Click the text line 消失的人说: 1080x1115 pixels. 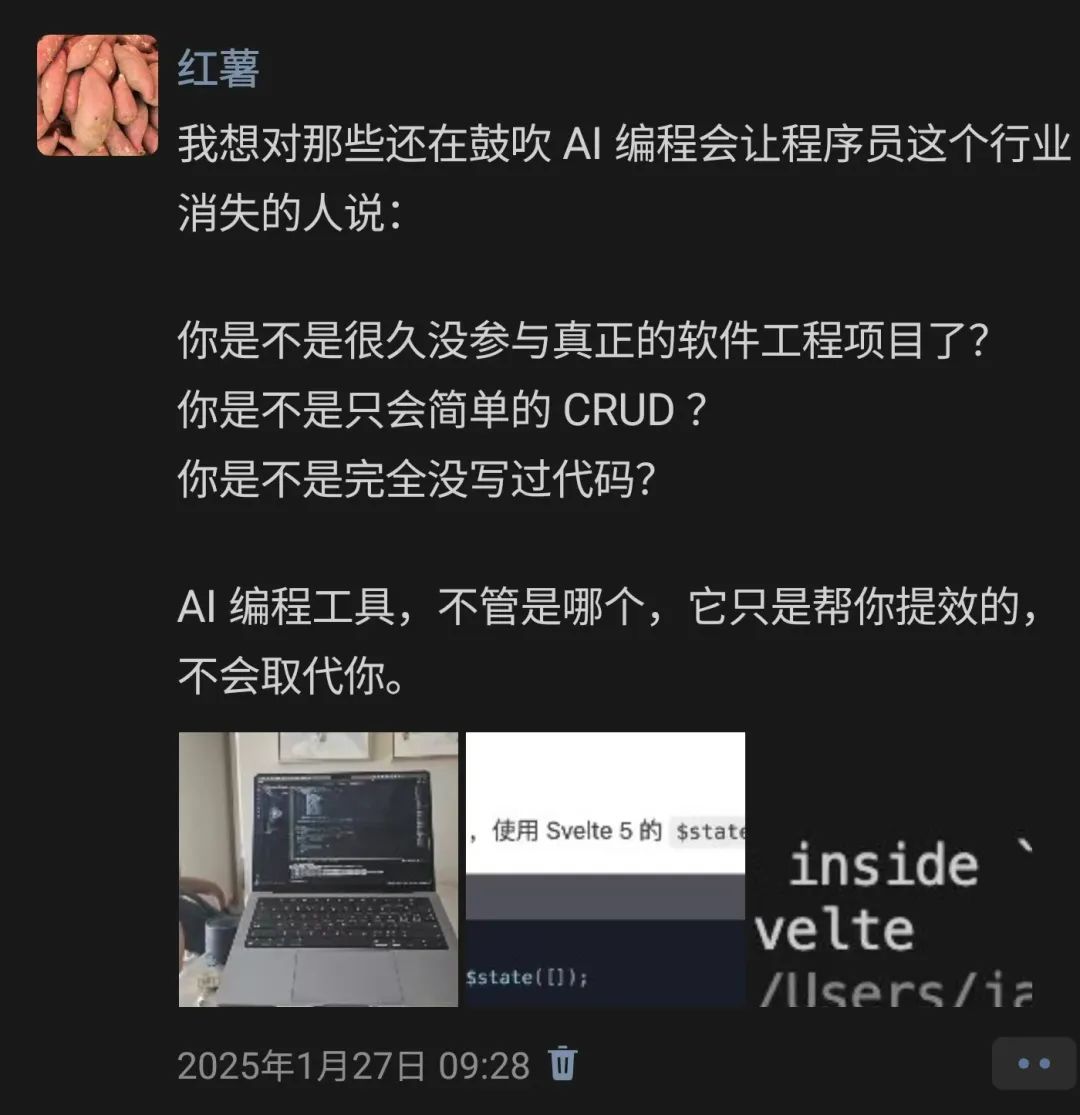289,212
